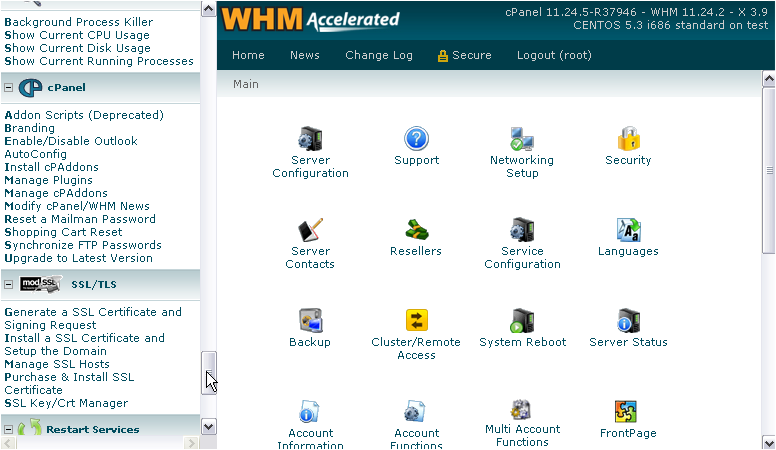
Task: Open Addon Scripts (Deprecated) link
Action: pyautogui.click(x=84, y=115)
